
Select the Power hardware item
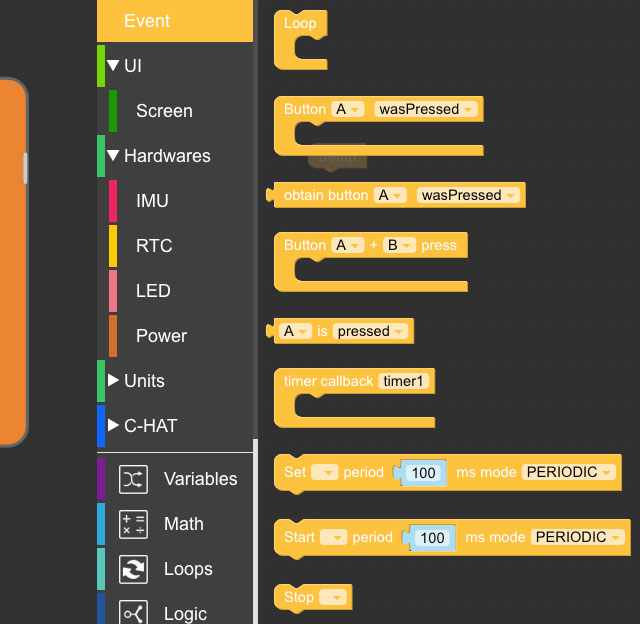[161, 336]
